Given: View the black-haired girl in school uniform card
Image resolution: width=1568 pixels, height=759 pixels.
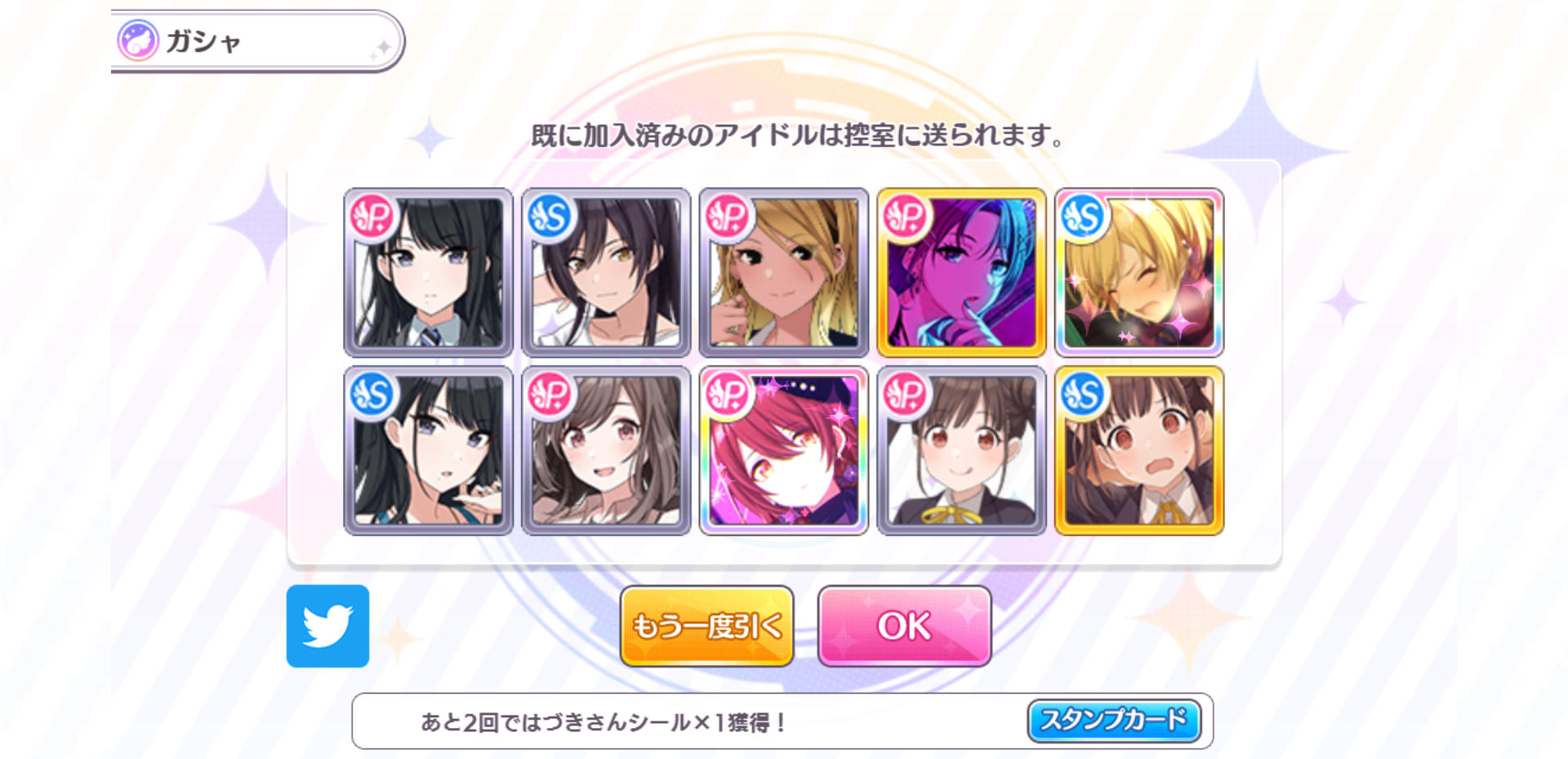Looking at the screenshot, I should 429,273.
